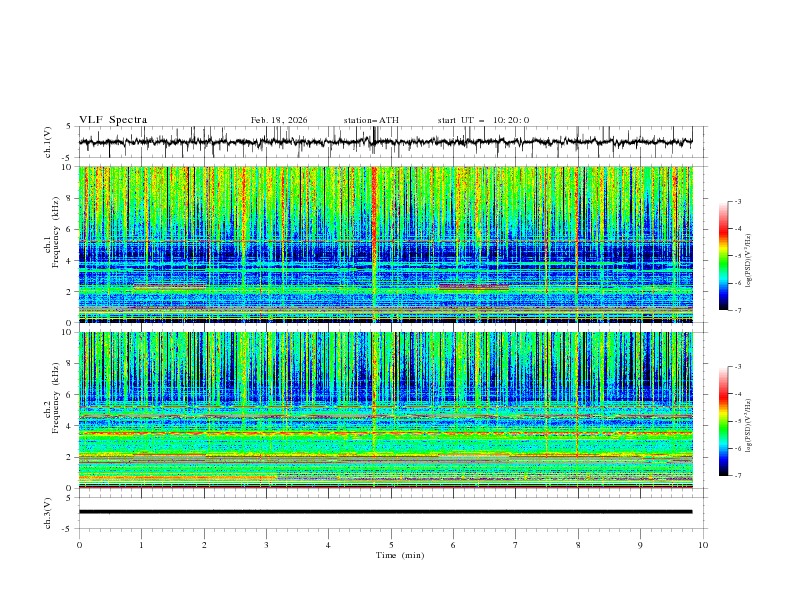Image resolution: width=792 pixels, height=612 pixels.
Task: Click the time axis tick label "5"
Action: [391, 545]
